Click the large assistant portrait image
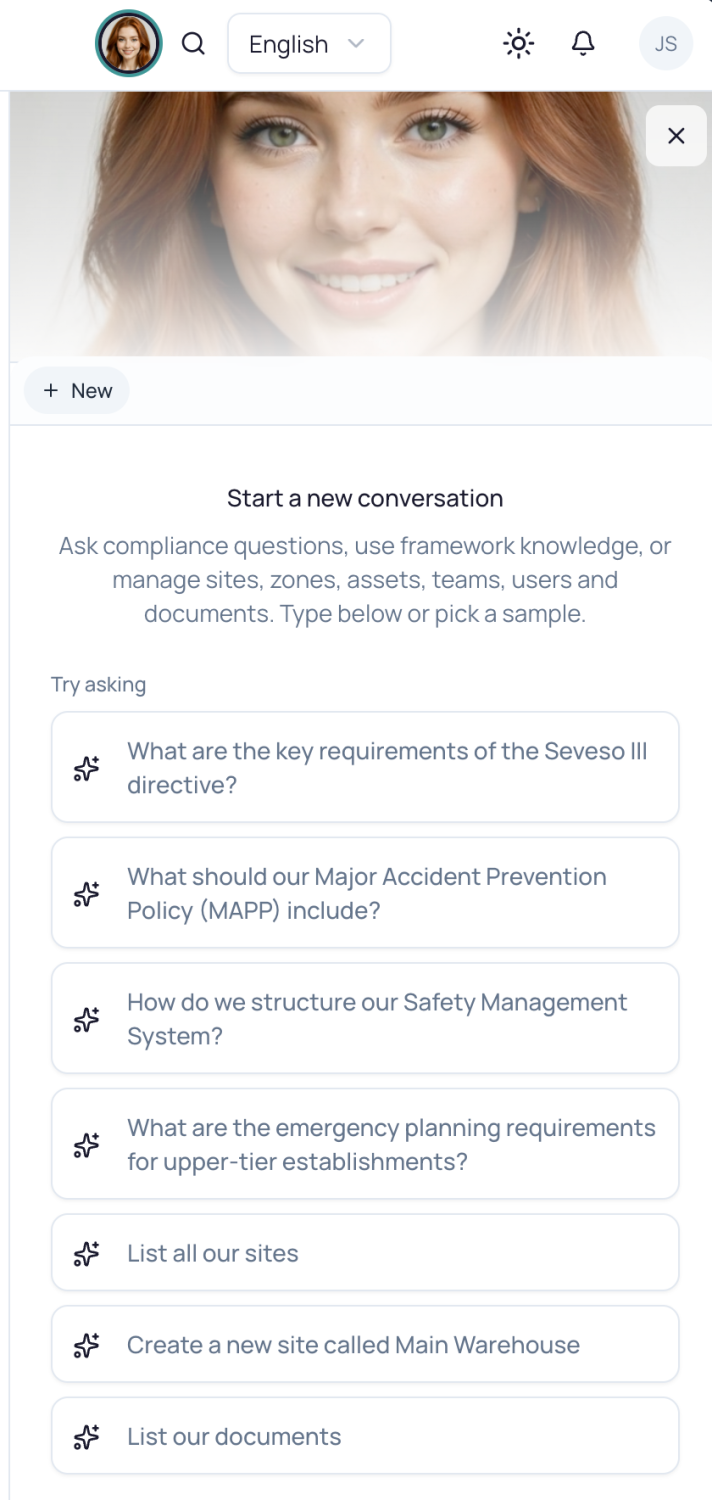The width and height of the screenshot is (712, 1500). click(361, 224)
